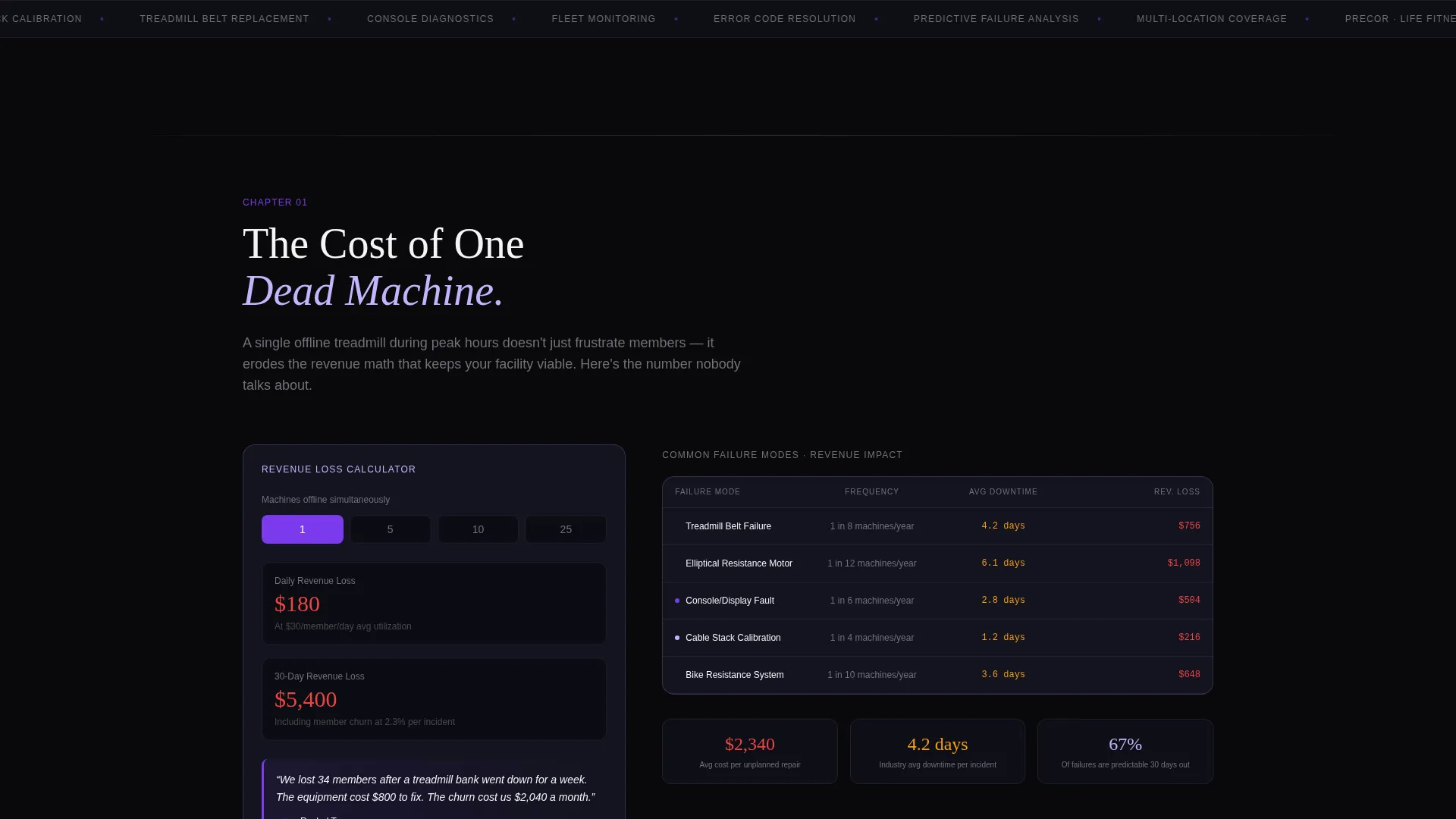Click TREADMILL BELT REPLACEMENT in the ticker
The width and height of the screenshot is (1456, 819).
tap(224, 19)
